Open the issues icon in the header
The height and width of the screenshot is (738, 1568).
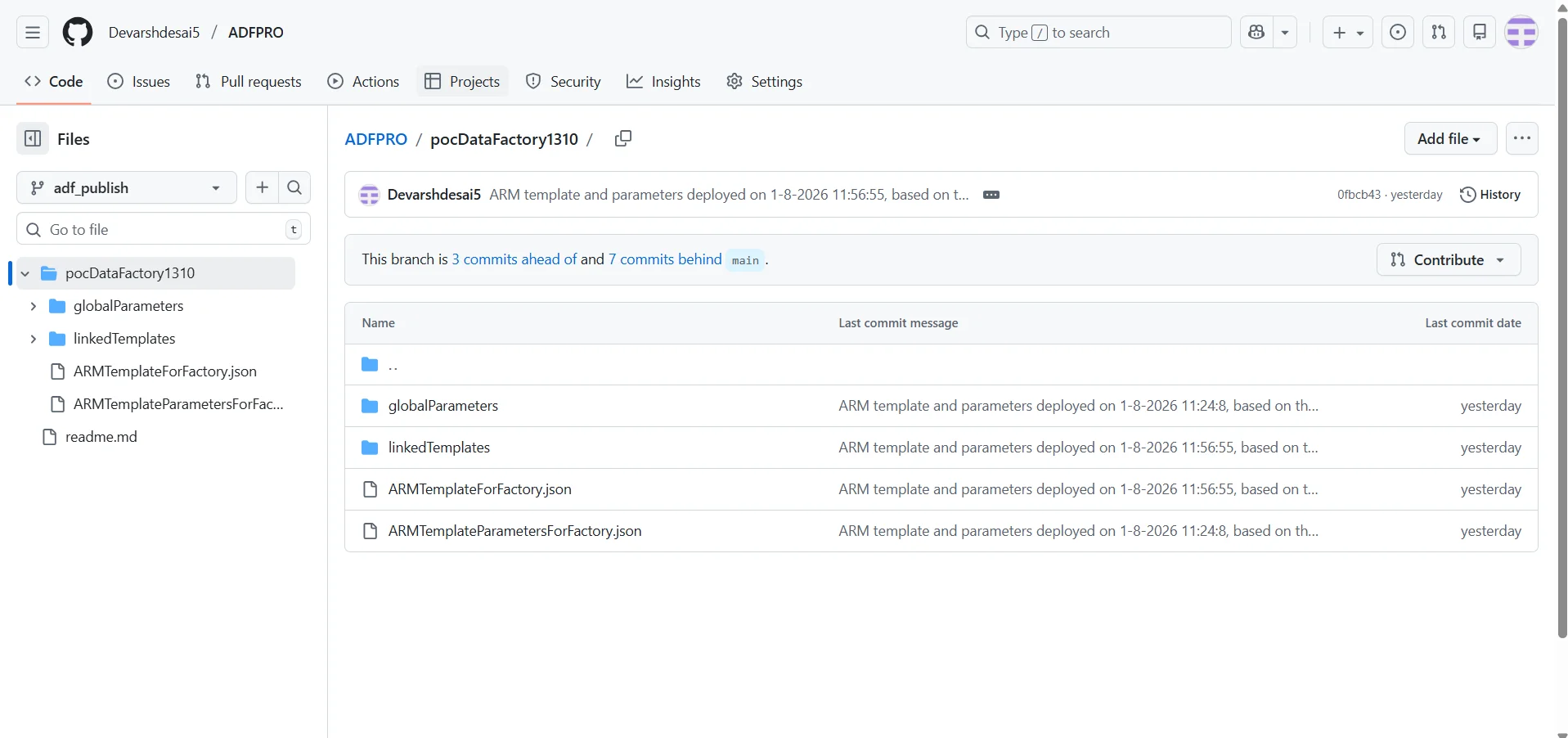click(1397, 33)
